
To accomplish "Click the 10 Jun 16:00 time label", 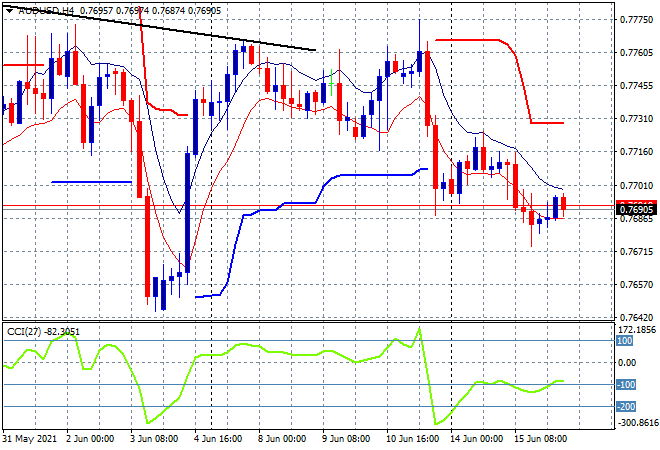I will tap(413, 439).
